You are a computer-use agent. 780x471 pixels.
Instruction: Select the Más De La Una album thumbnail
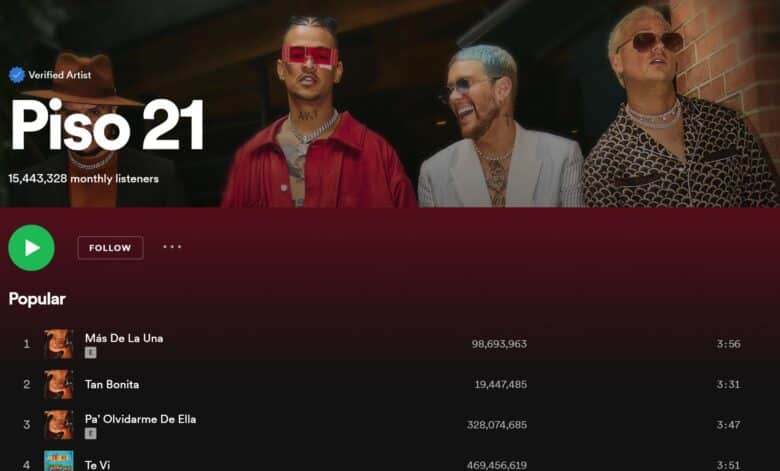(59, 344)
